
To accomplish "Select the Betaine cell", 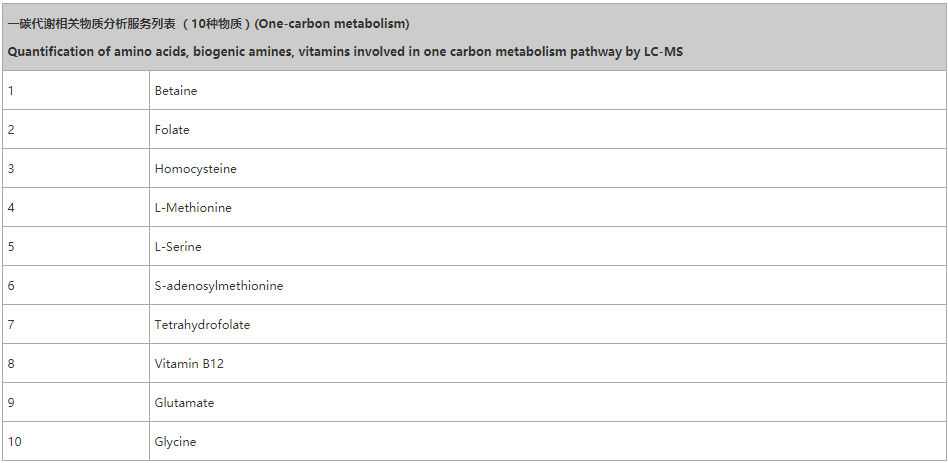I will click(x=176, y=91).
